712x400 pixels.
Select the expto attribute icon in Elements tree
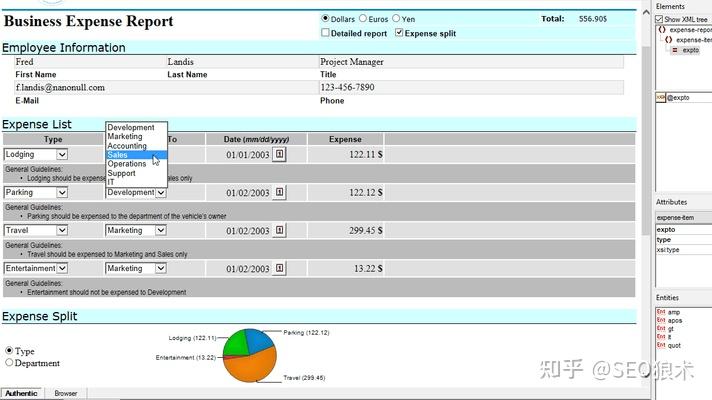[x=675, y=50]
